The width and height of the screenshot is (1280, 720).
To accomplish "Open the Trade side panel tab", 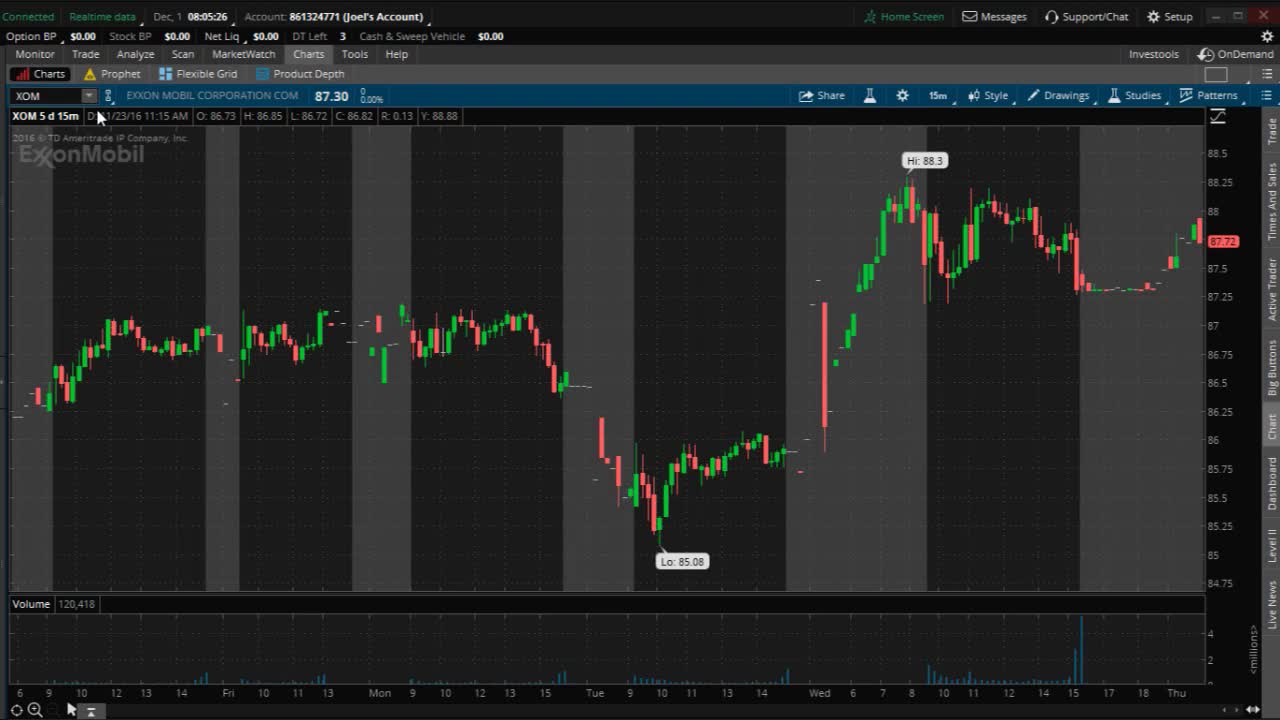I will click(1272, 131).
